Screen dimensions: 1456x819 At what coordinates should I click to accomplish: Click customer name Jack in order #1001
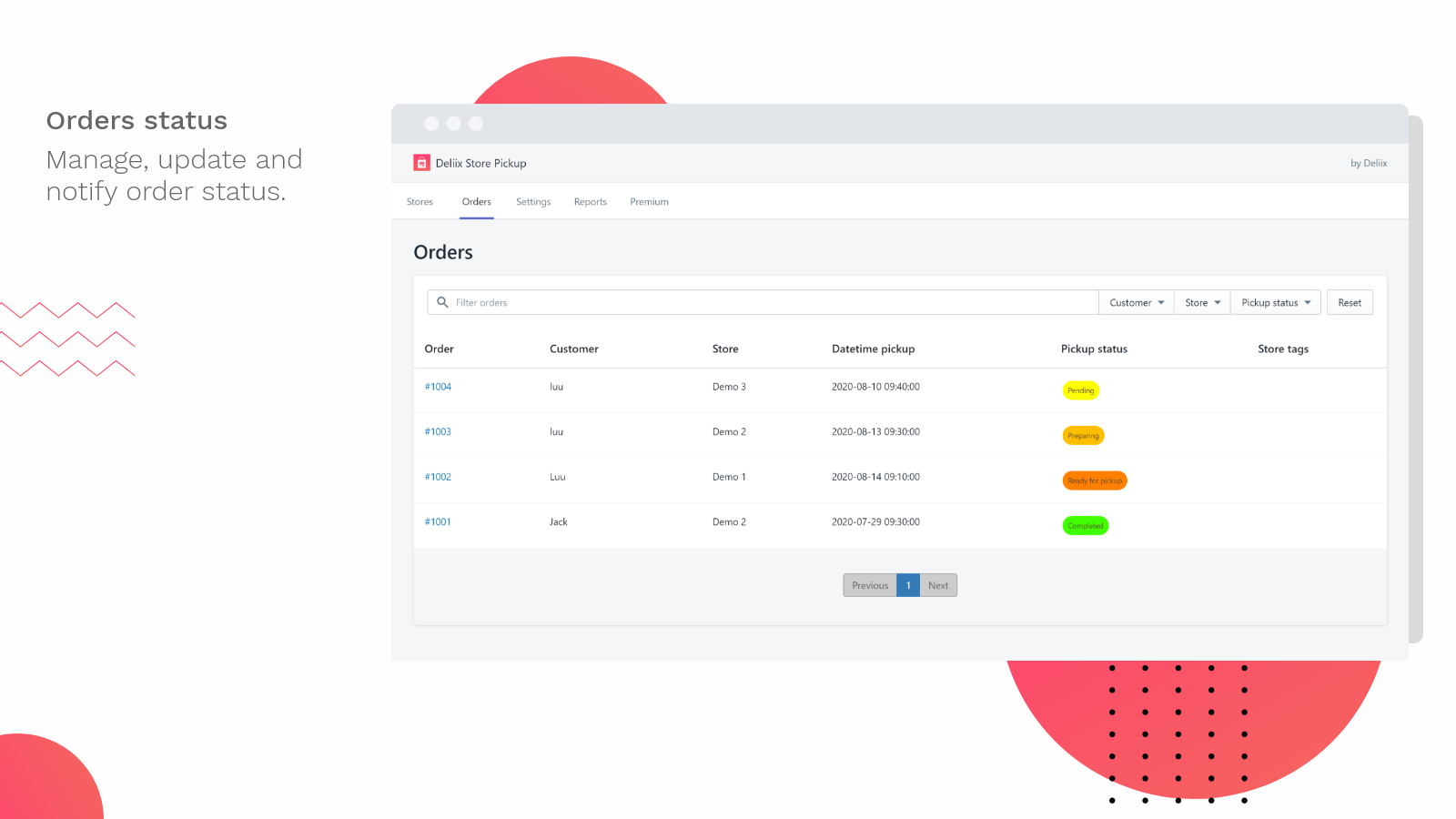(x=559, y=522)
